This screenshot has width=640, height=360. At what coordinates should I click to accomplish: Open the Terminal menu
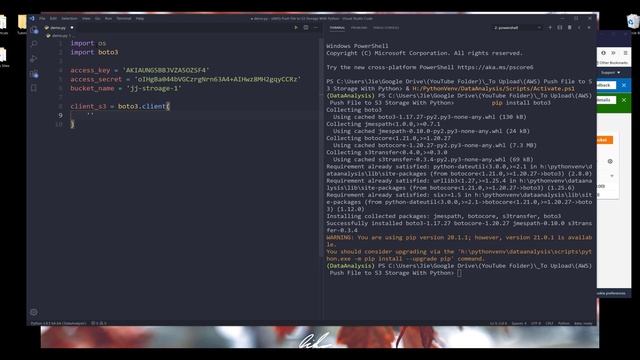click(124, 18)
